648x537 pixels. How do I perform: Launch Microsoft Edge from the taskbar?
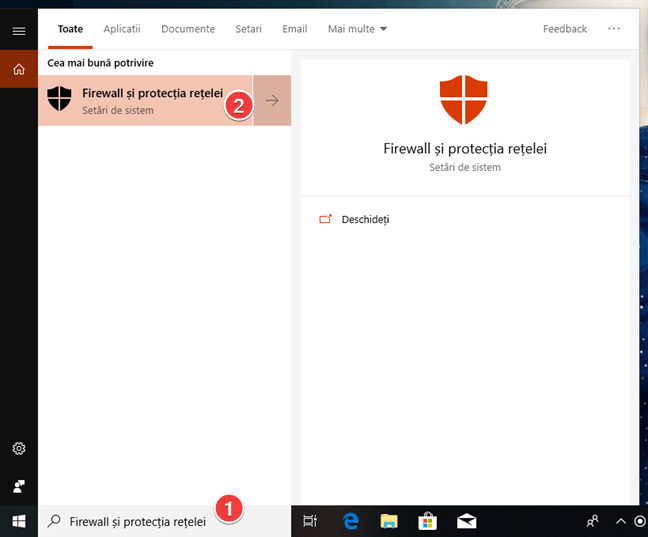point(350,521)
